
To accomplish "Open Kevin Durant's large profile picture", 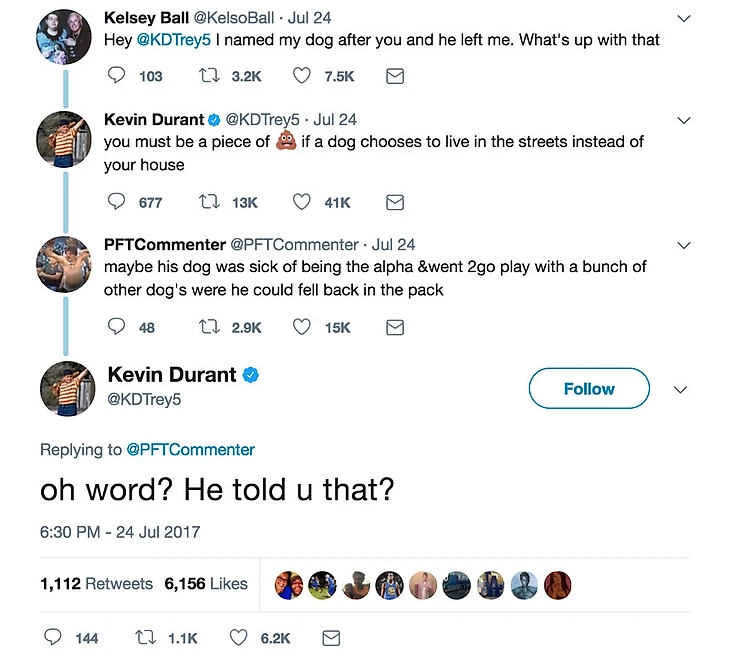I will (67, 388).
